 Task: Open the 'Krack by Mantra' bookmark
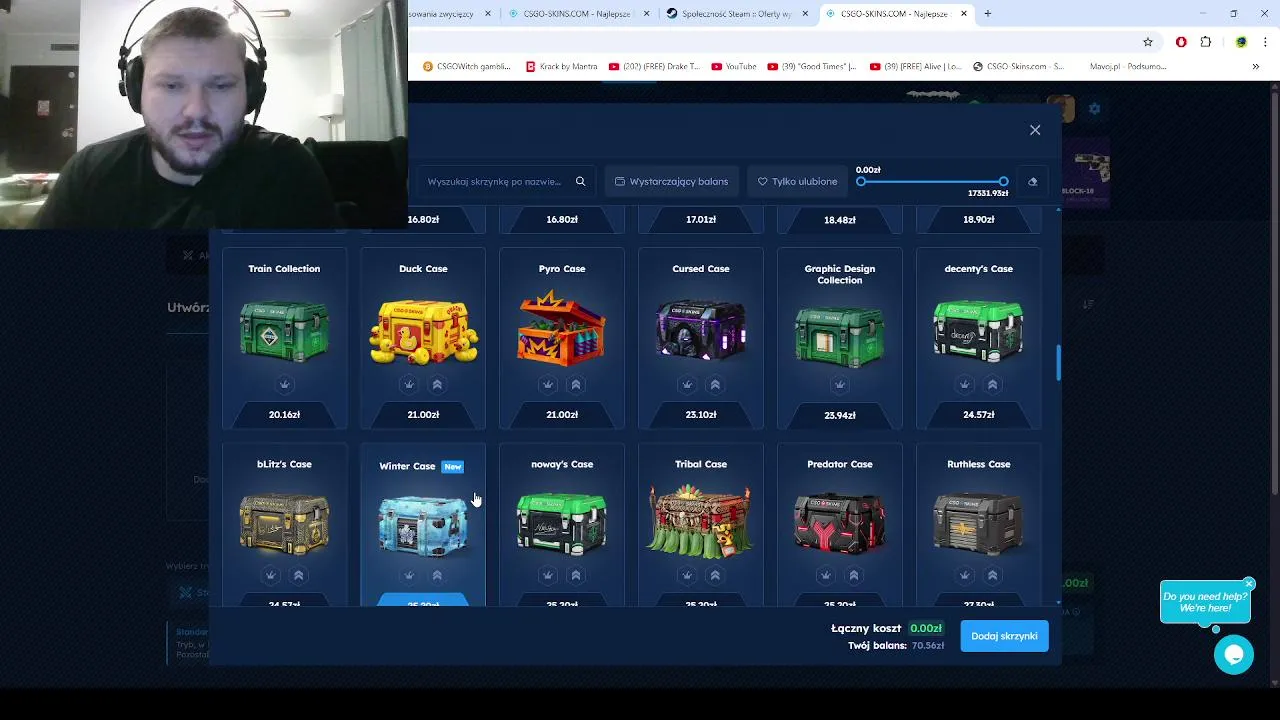click(x=562, y=67)
